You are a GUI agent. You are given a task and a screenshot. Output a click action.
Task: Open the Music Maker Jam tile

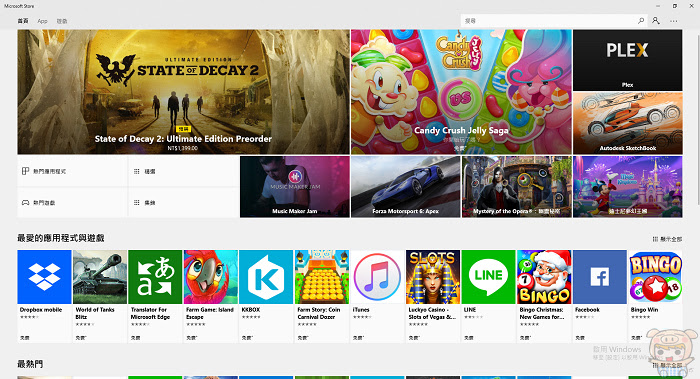pos(295,187)
